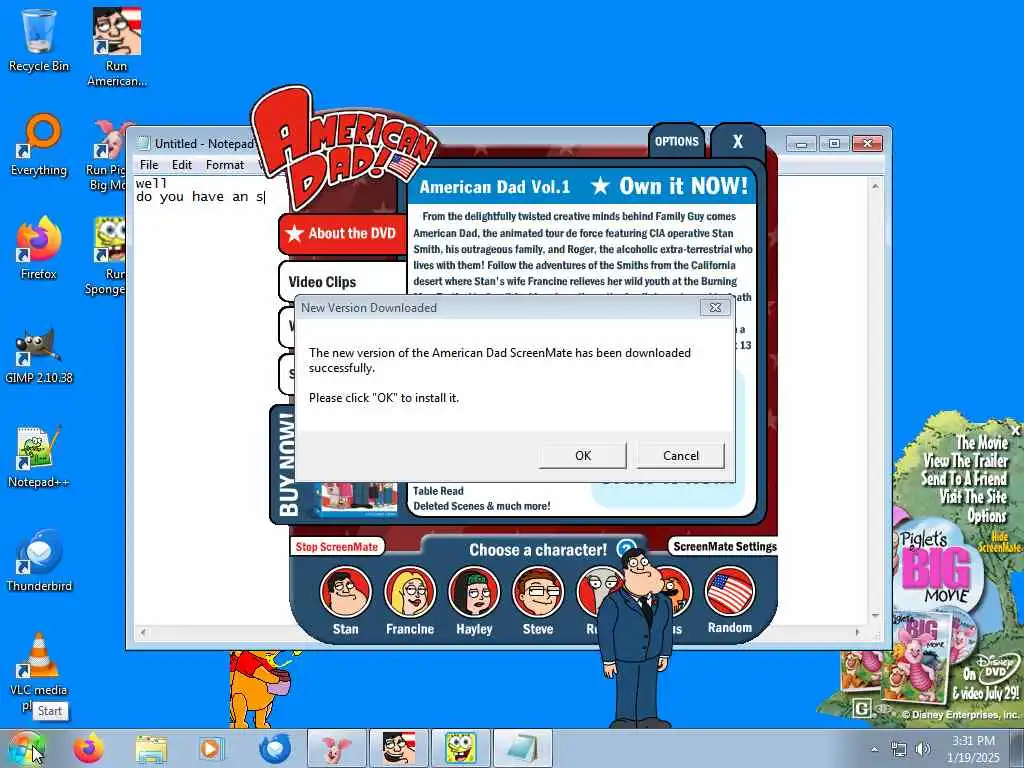Open the help question mark beside Choose a character

[626, 549]
